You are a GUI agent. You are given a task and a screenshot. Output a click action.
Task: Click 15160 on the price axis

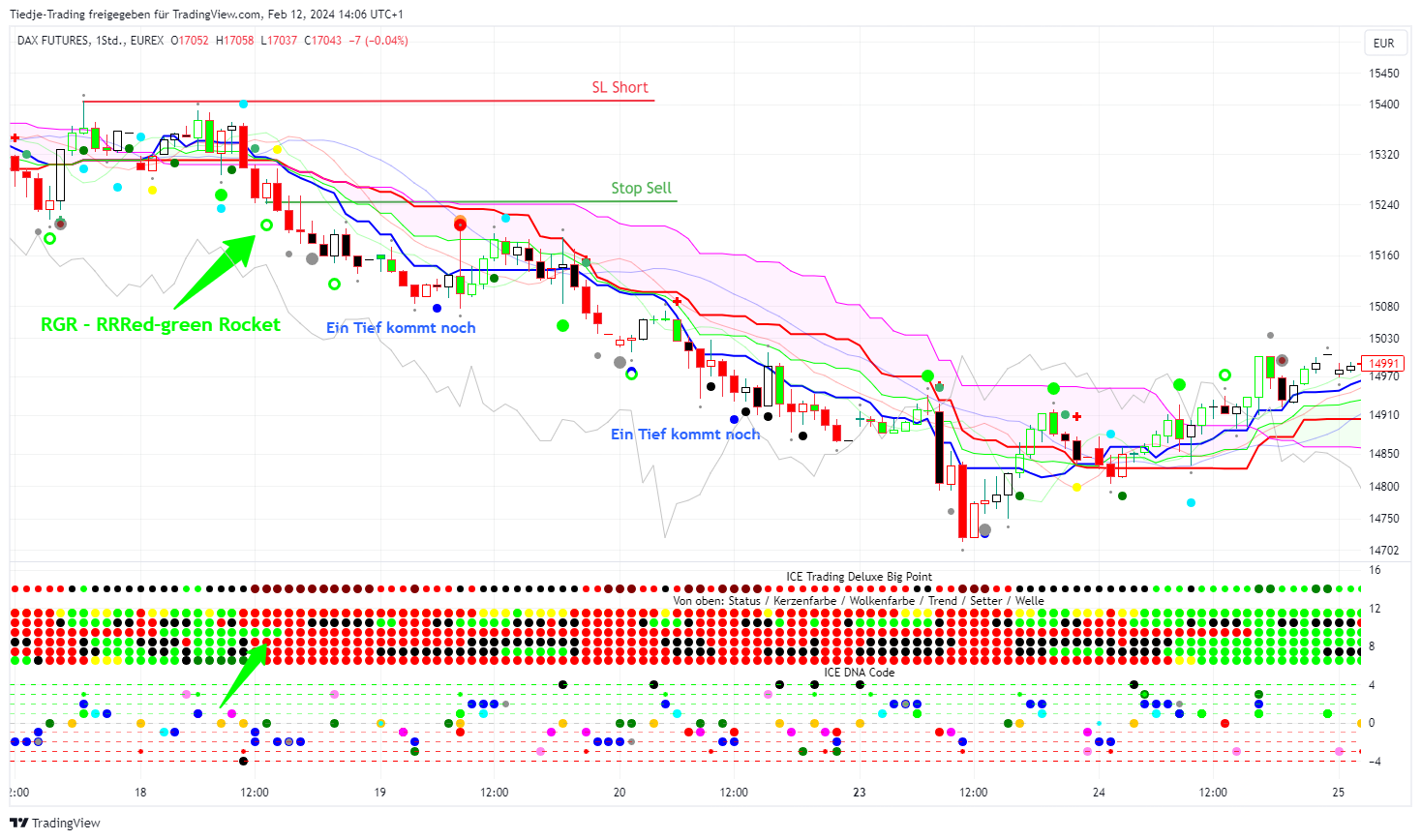tap(1384, 255)
